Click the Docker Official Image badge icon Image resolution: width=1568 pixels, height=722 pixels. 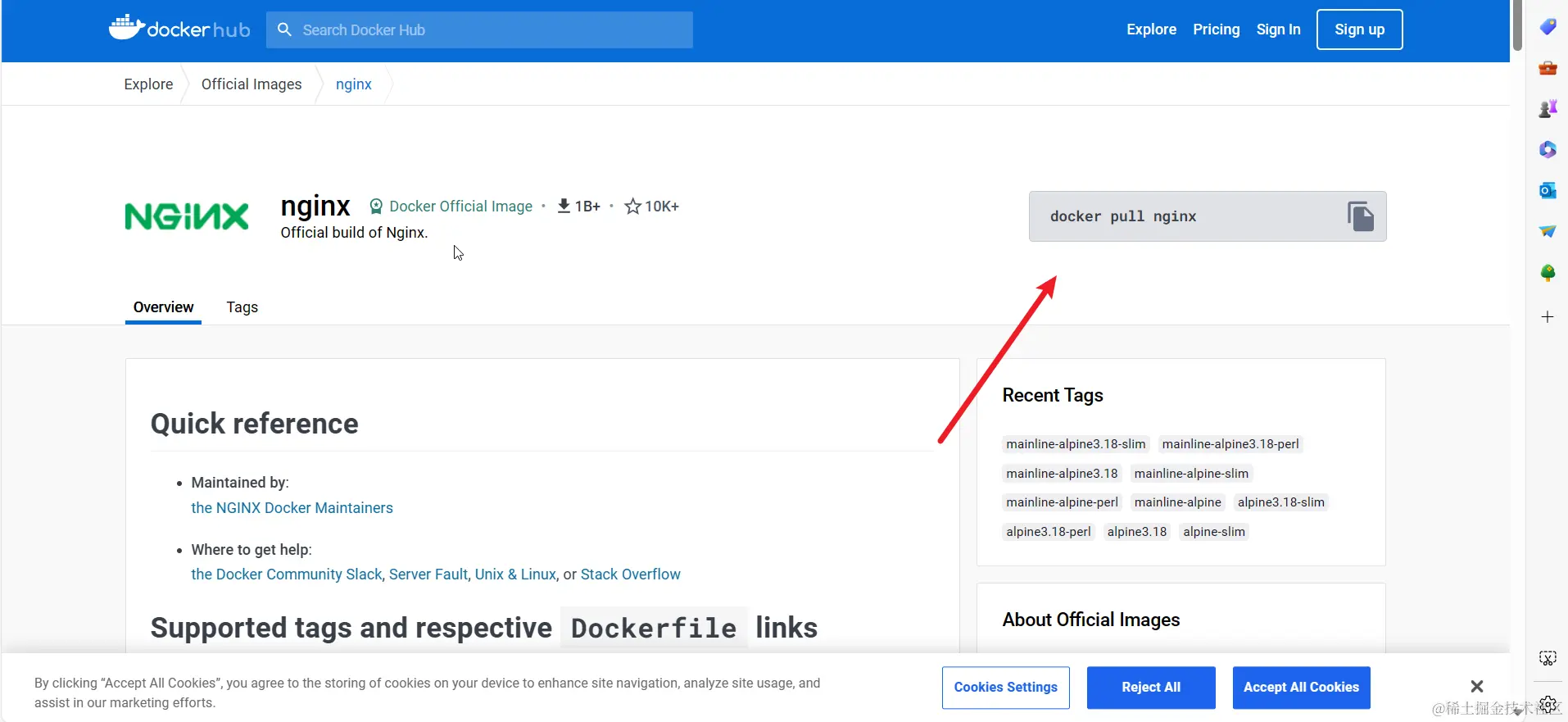376,207
